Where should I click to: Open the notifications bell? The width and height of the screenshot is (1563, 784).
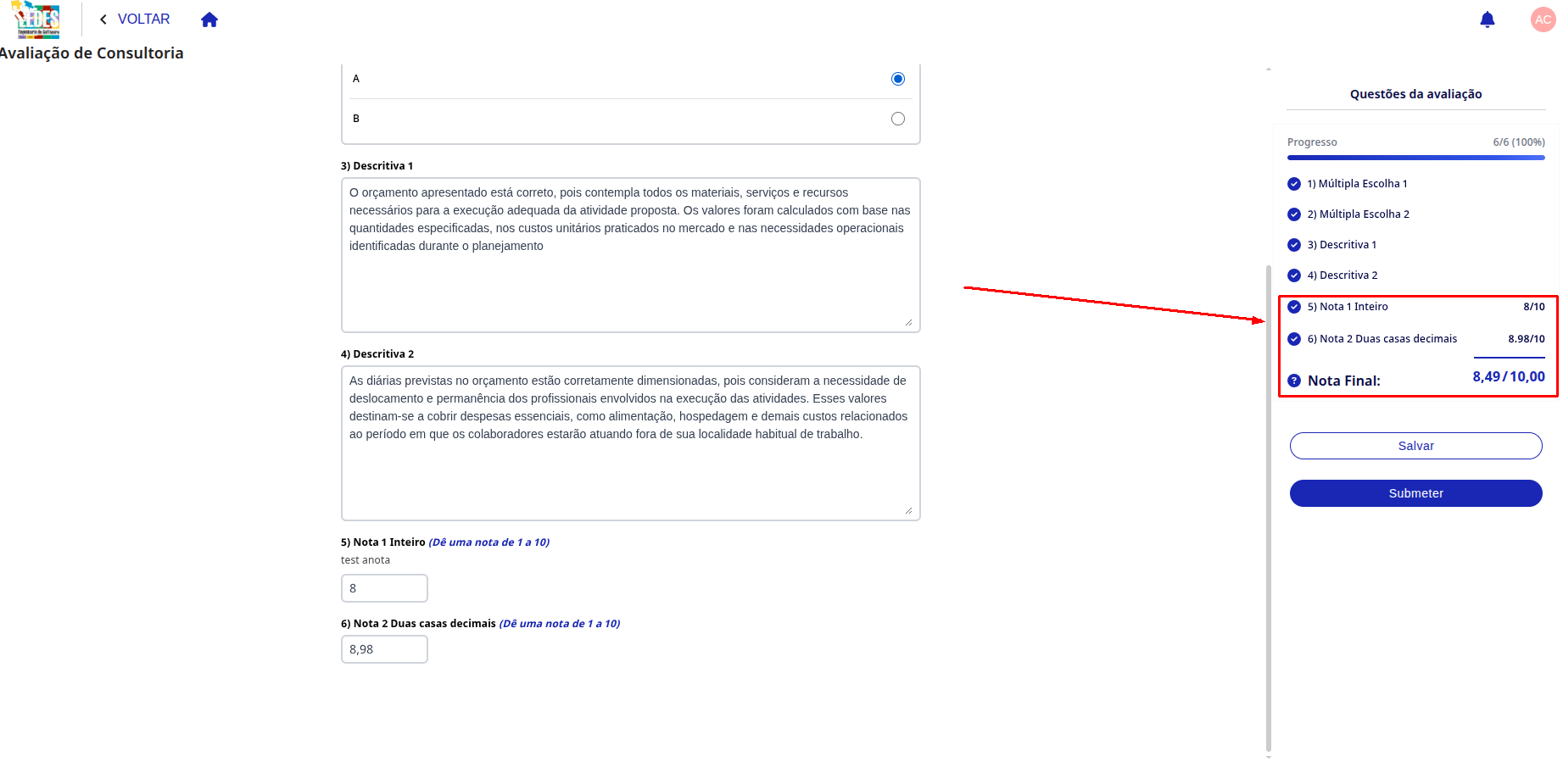point(1487,19)
